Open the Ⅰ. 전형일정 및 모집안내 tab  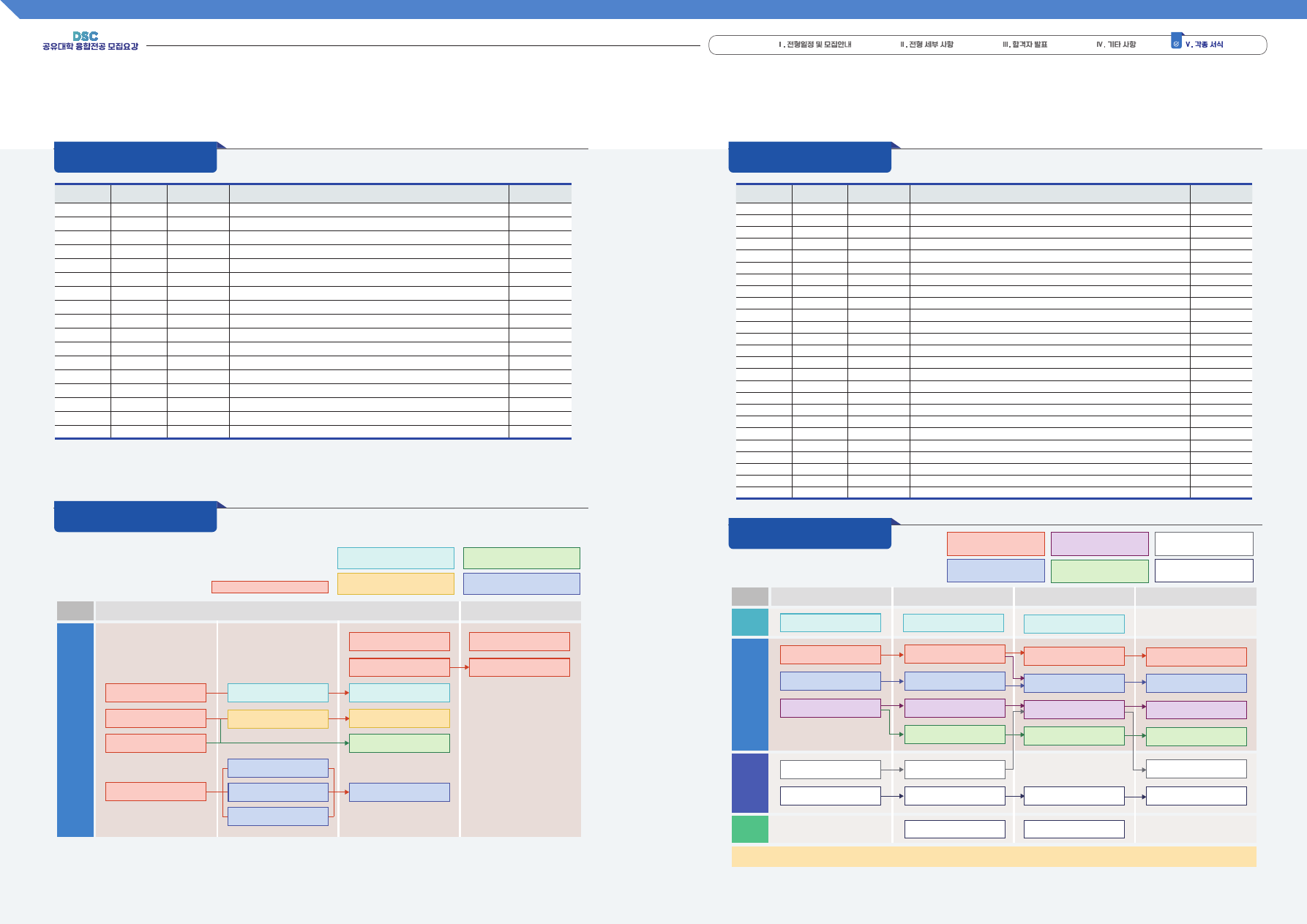814,45
